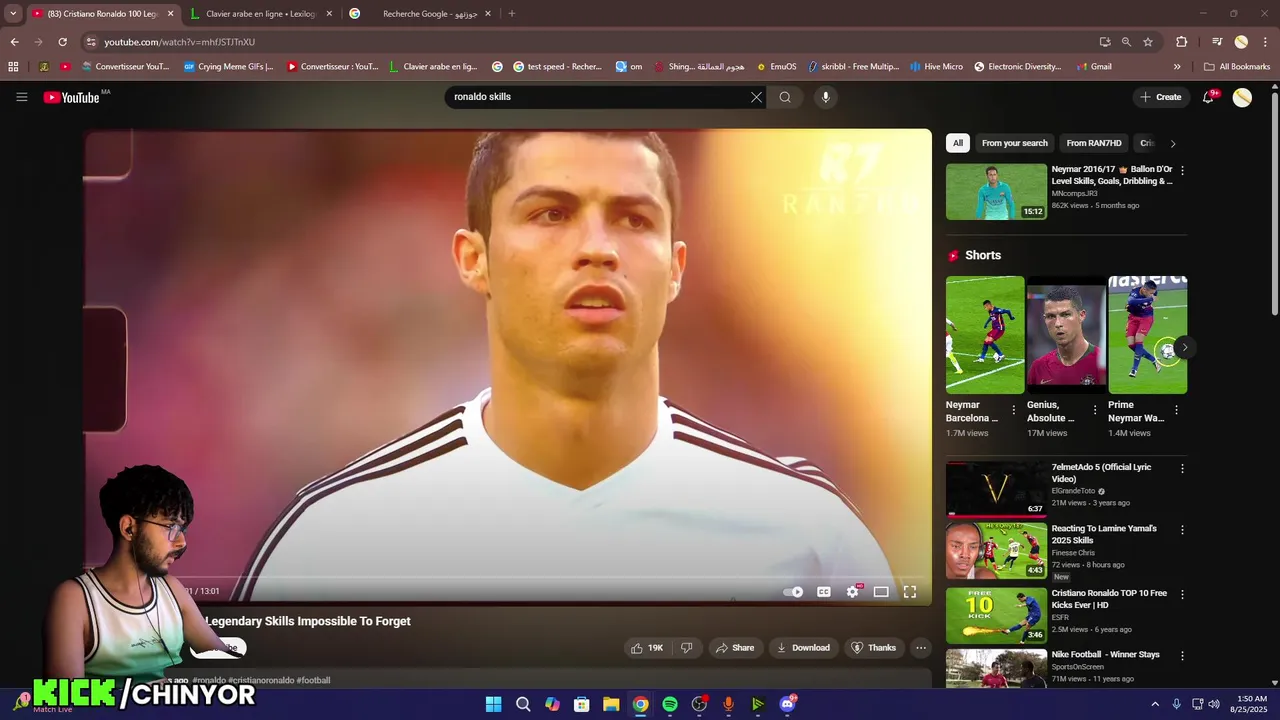Viewport: 1280px width, 720px height.
Task: Open YouTube notifications bell
Action: tap(1208, 97)
